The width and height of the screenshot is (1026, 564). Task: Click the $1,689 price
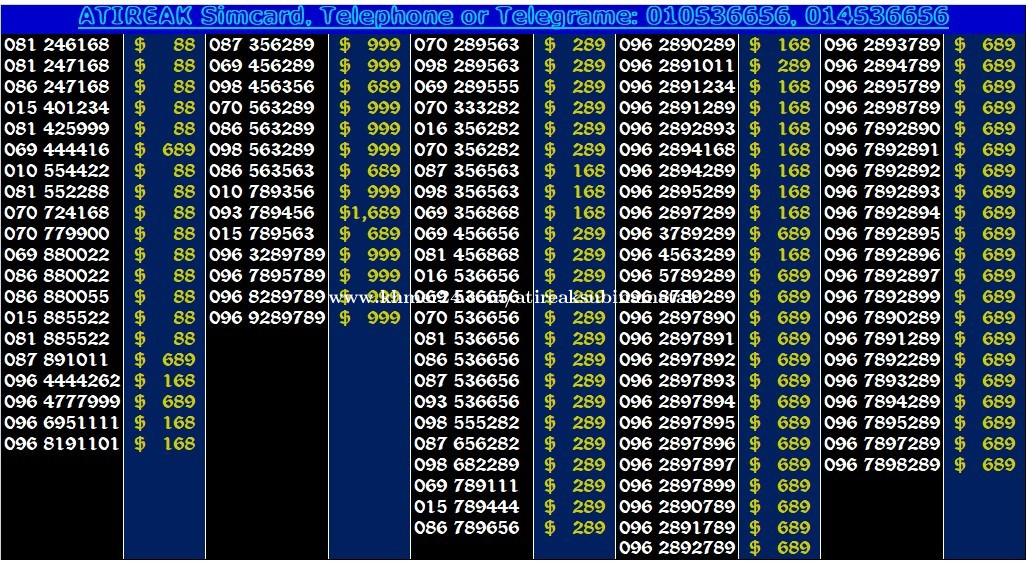(370, 213)
